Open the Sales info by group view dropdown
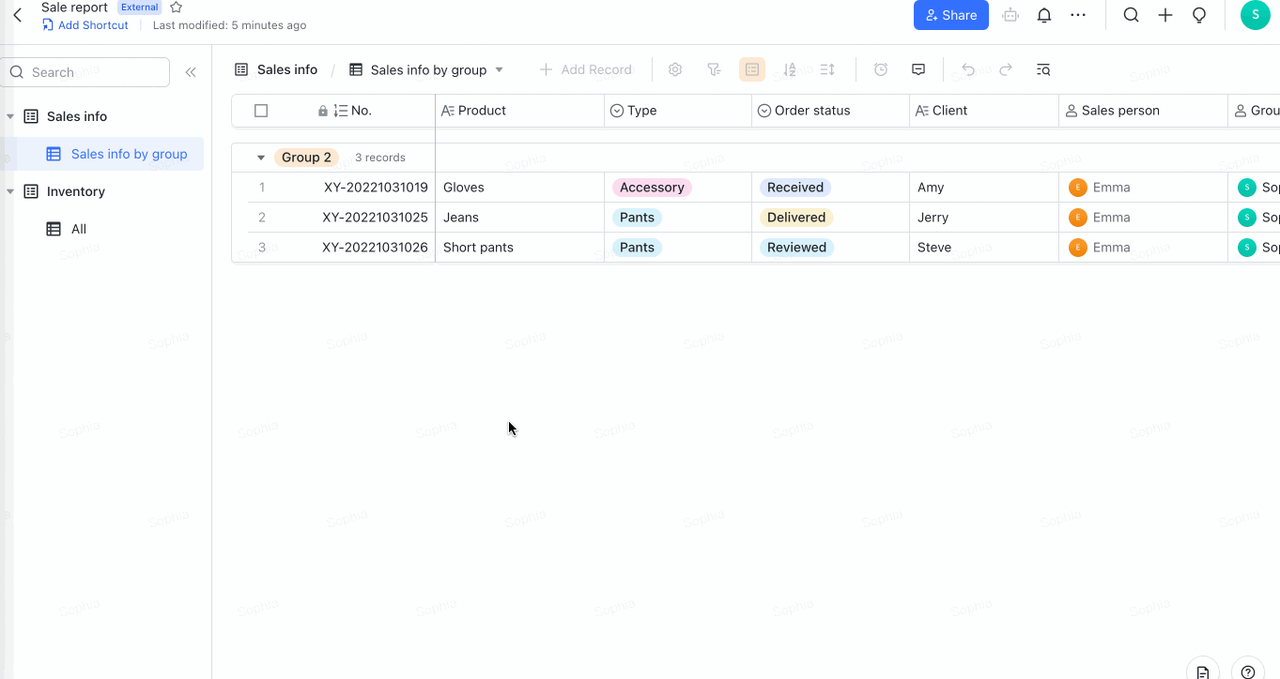This screenshot has width=1280, height=679. coord(499,70)
